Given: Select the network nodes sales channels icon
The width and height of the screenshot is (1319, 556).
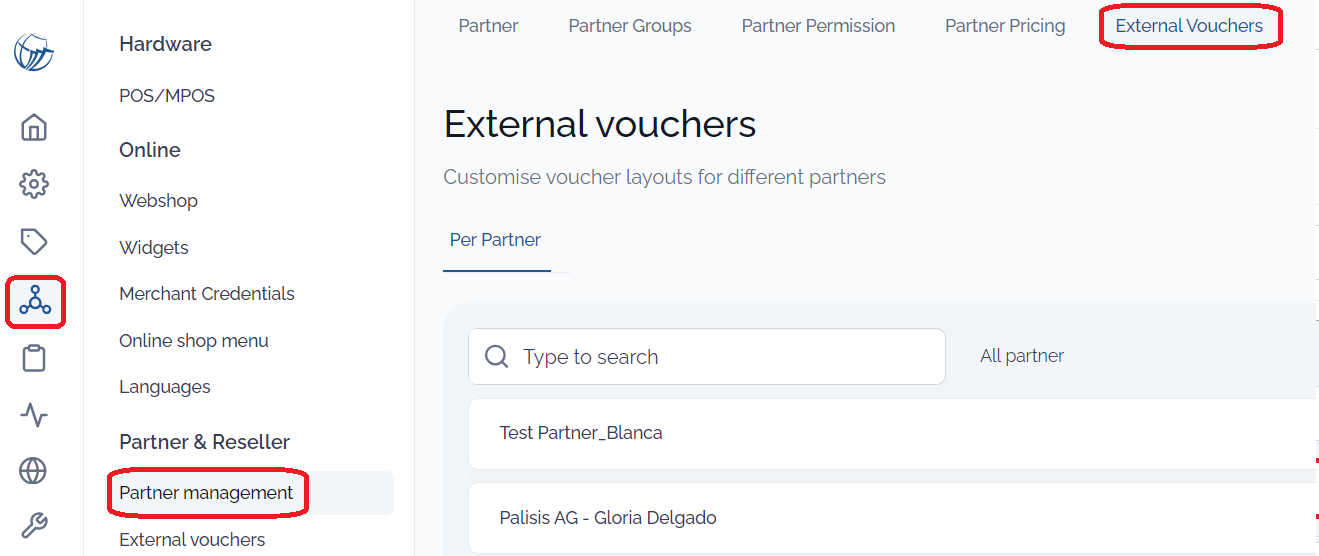Looking at the screenshot, I should tap(35, 300).
